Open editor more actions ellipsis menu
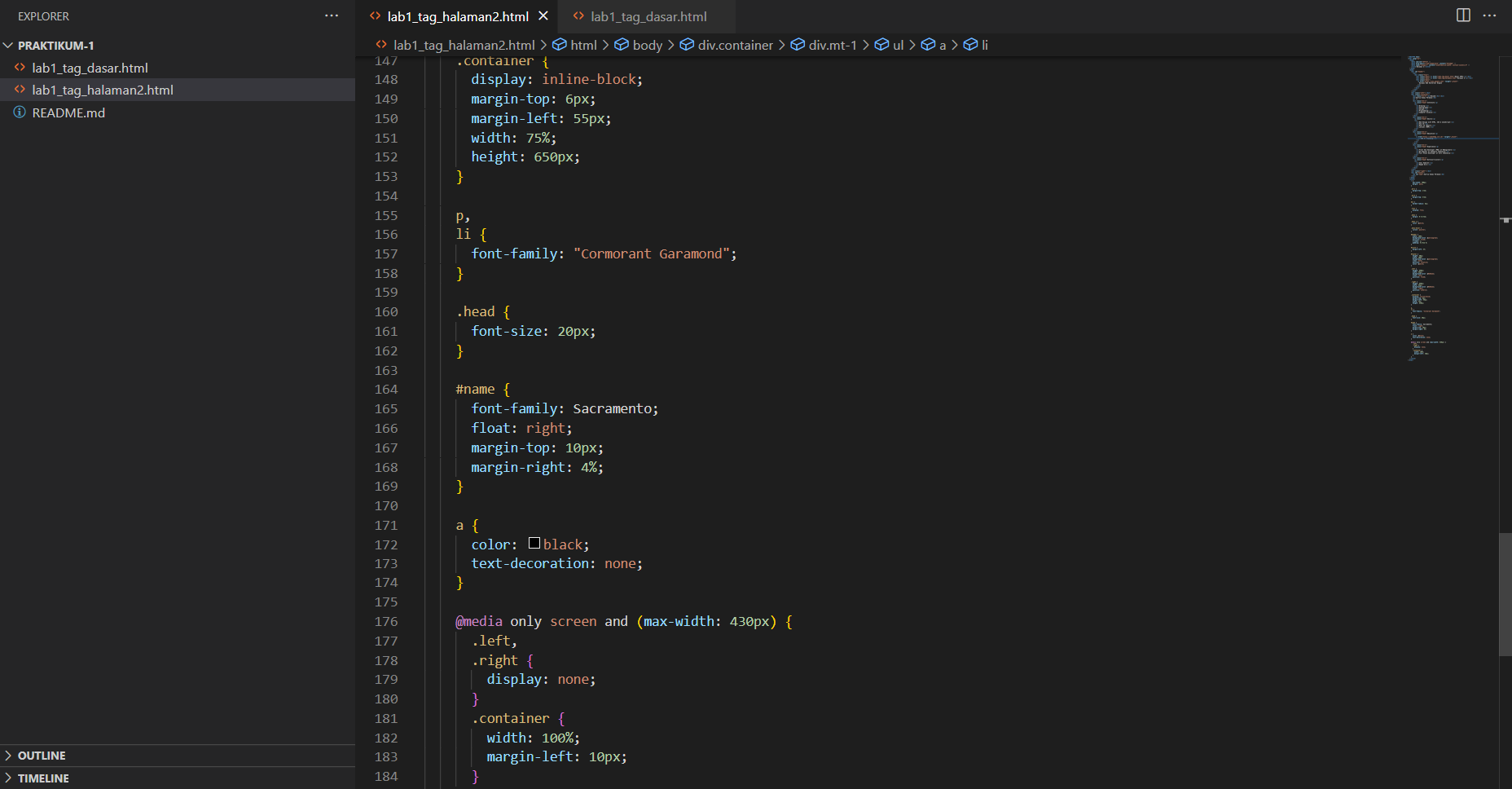The height and width of the screenshot is (789, 1512). tap(1489, 15)
